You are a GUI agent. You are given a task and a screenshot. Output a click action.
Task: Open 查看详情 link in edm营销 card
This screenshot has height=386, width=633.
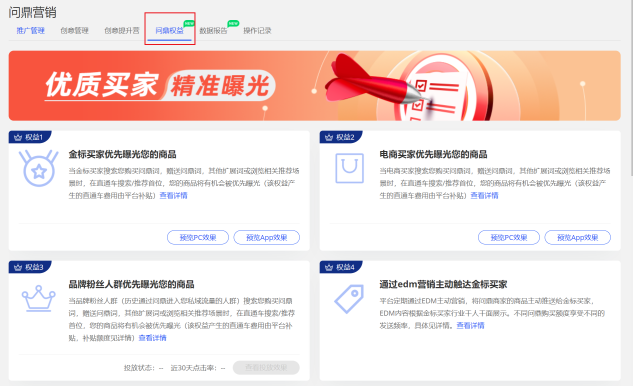(x=470, y=325)
